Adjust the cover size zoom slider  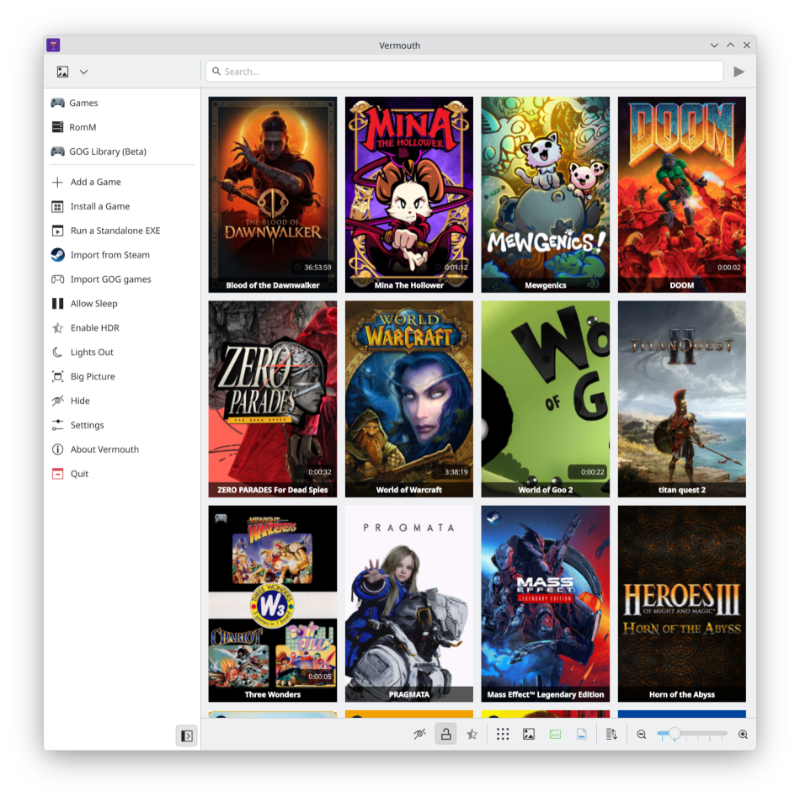[x=692, y=734]
